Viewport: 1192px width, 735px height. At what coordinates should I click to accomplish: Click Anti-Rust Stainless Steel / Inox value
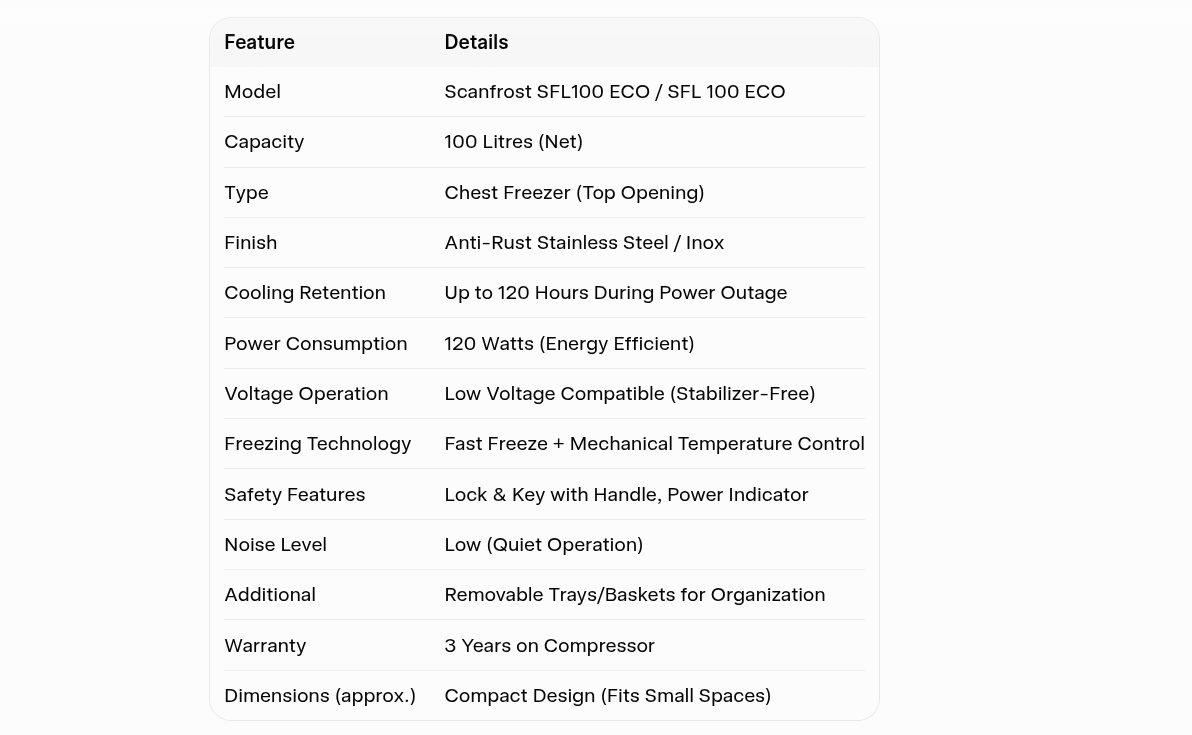point(584,242)
